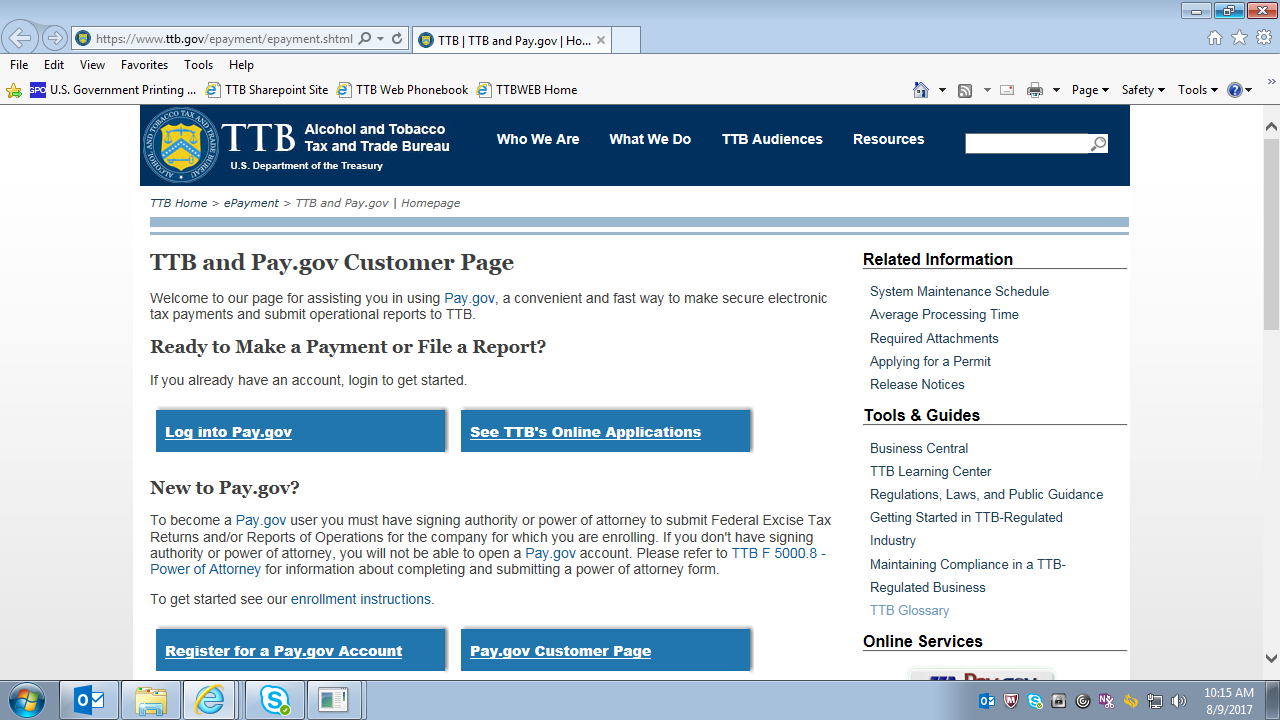Open the Edit menu

tap(54, 65)
